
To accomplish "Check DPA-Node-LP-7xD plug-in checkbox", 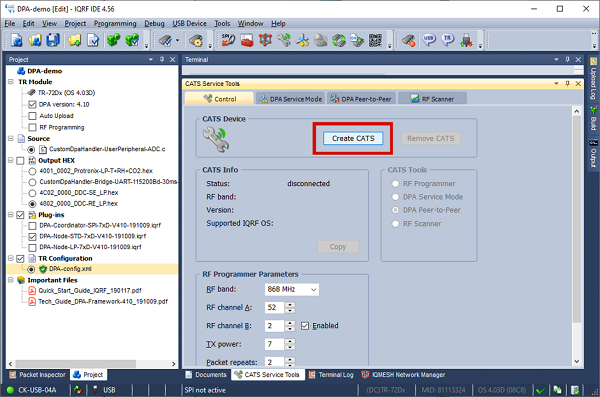I will tap(33, 247).
